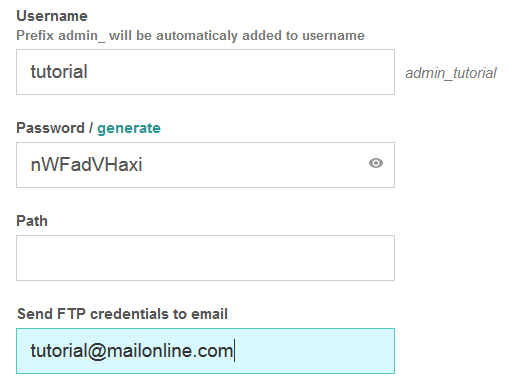Screen dimensions: 523x383
Task: Click the word Prefix in the username hint
Action: 35,35
